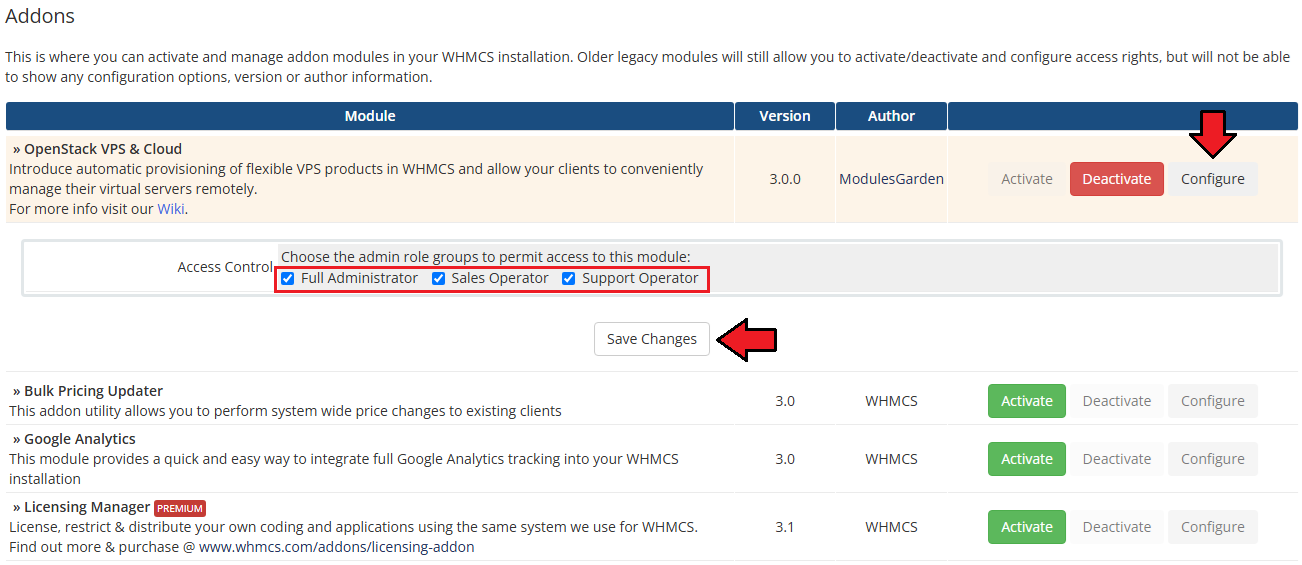Activate the Licensing Manager addon
The height and width of the screenshot is (565, 1302).
[1026, 527]
